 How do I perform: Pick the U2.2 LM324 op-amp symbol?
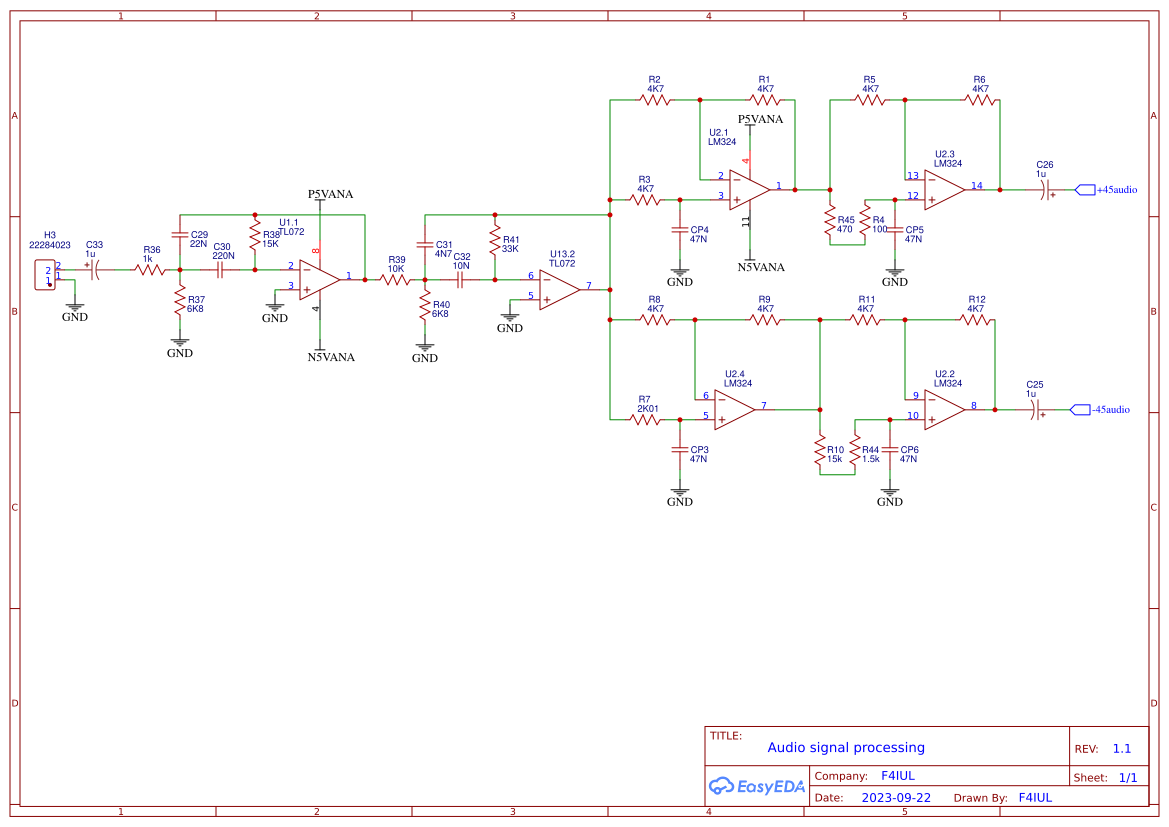tap(945, 409)
